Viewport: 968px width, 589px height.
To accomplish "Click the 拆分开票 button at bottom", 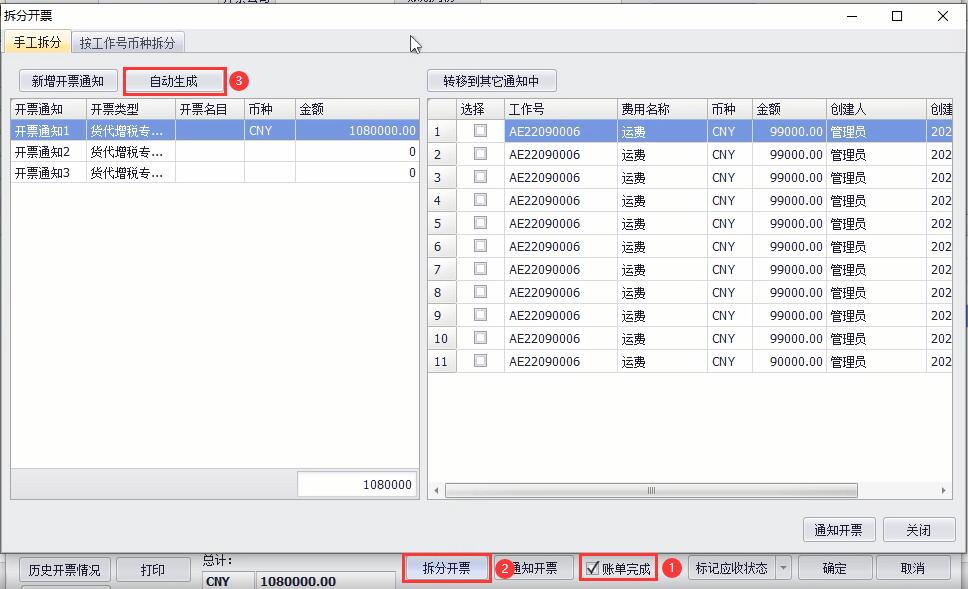I will (446, 568).
